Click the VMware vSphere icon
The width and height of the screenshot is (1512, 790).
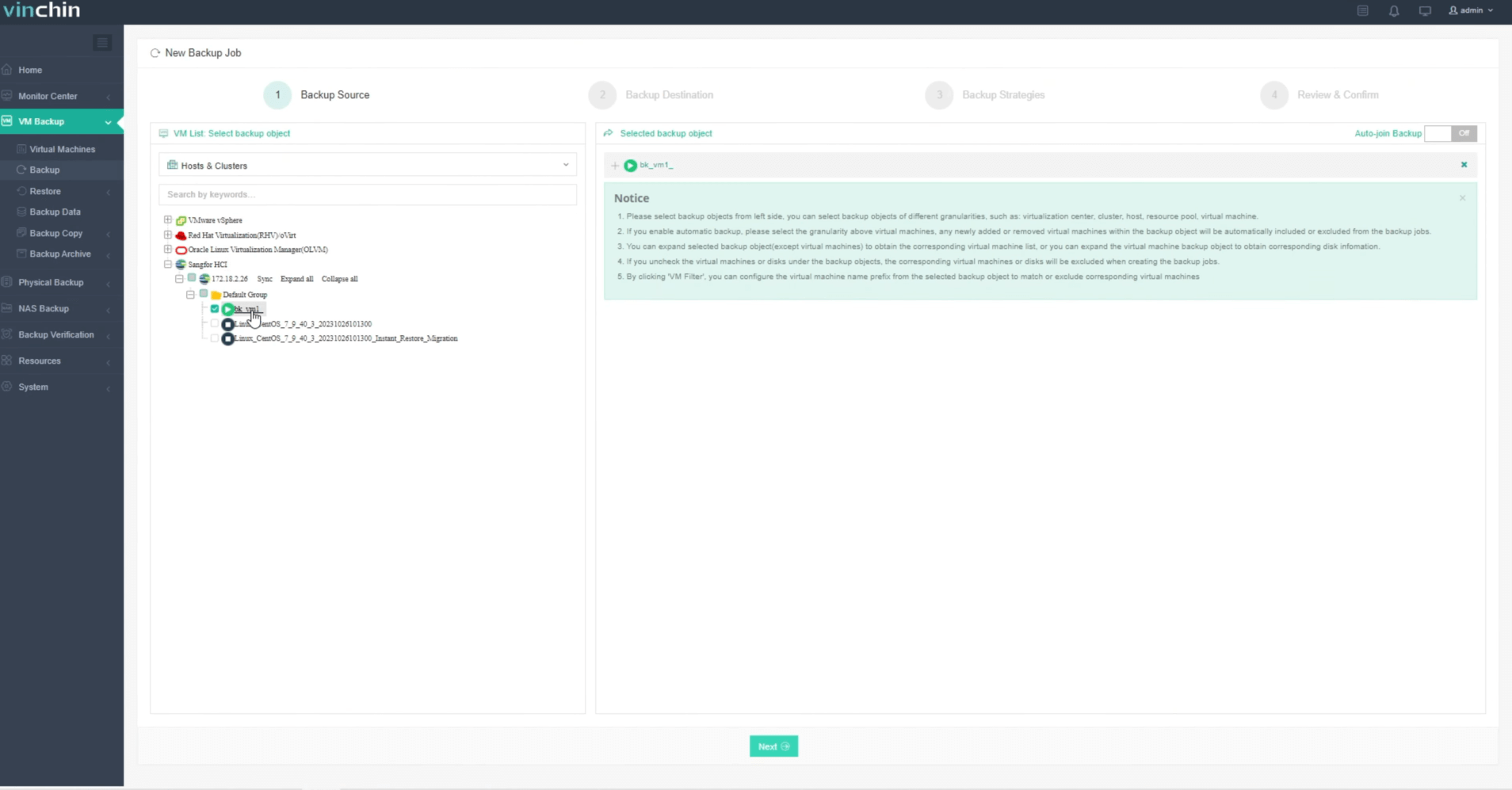[x=181, y=220]
